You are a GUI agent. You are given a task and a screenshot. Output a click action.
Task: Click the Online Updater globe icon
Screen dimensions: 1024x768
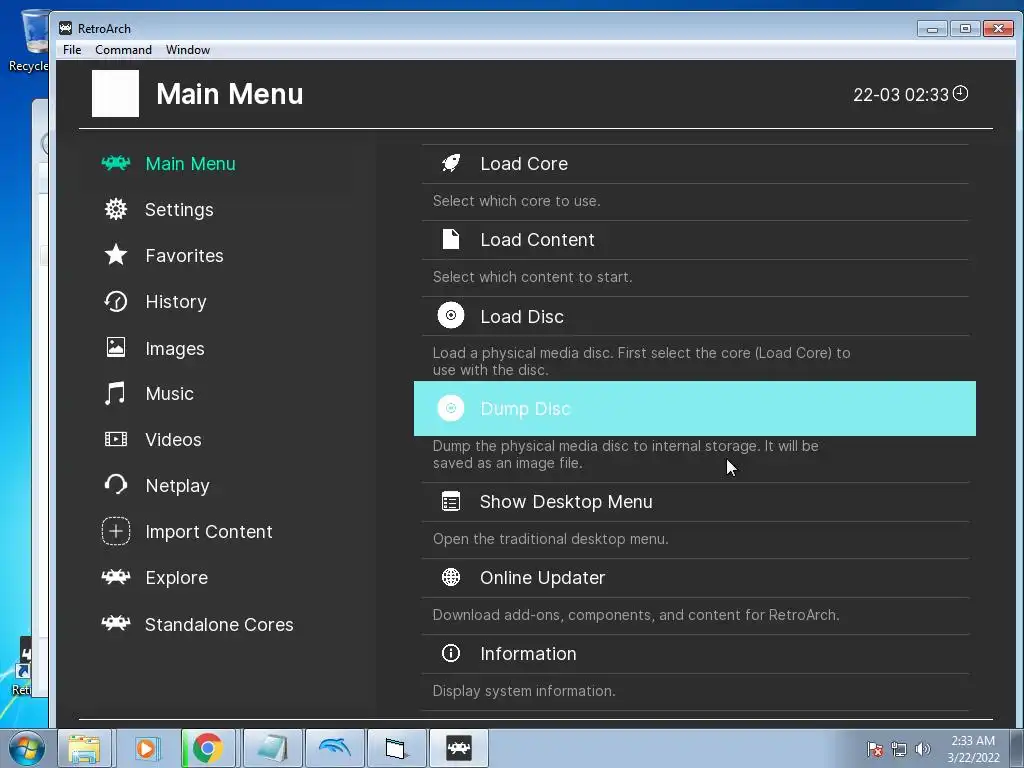coord(451,577)
